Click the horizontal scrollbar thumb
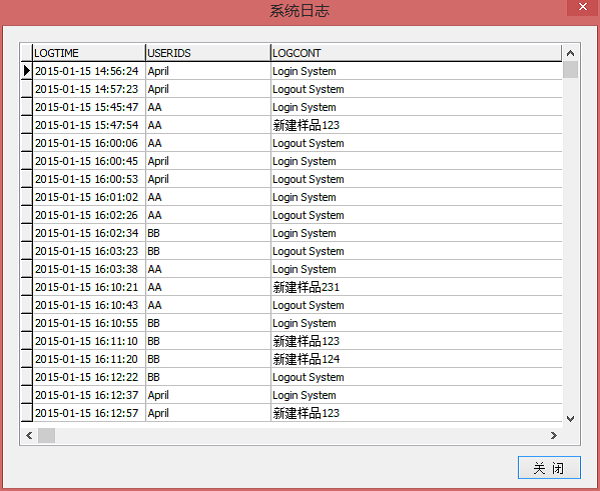This screenshot has width=600, height=491. 46,436
